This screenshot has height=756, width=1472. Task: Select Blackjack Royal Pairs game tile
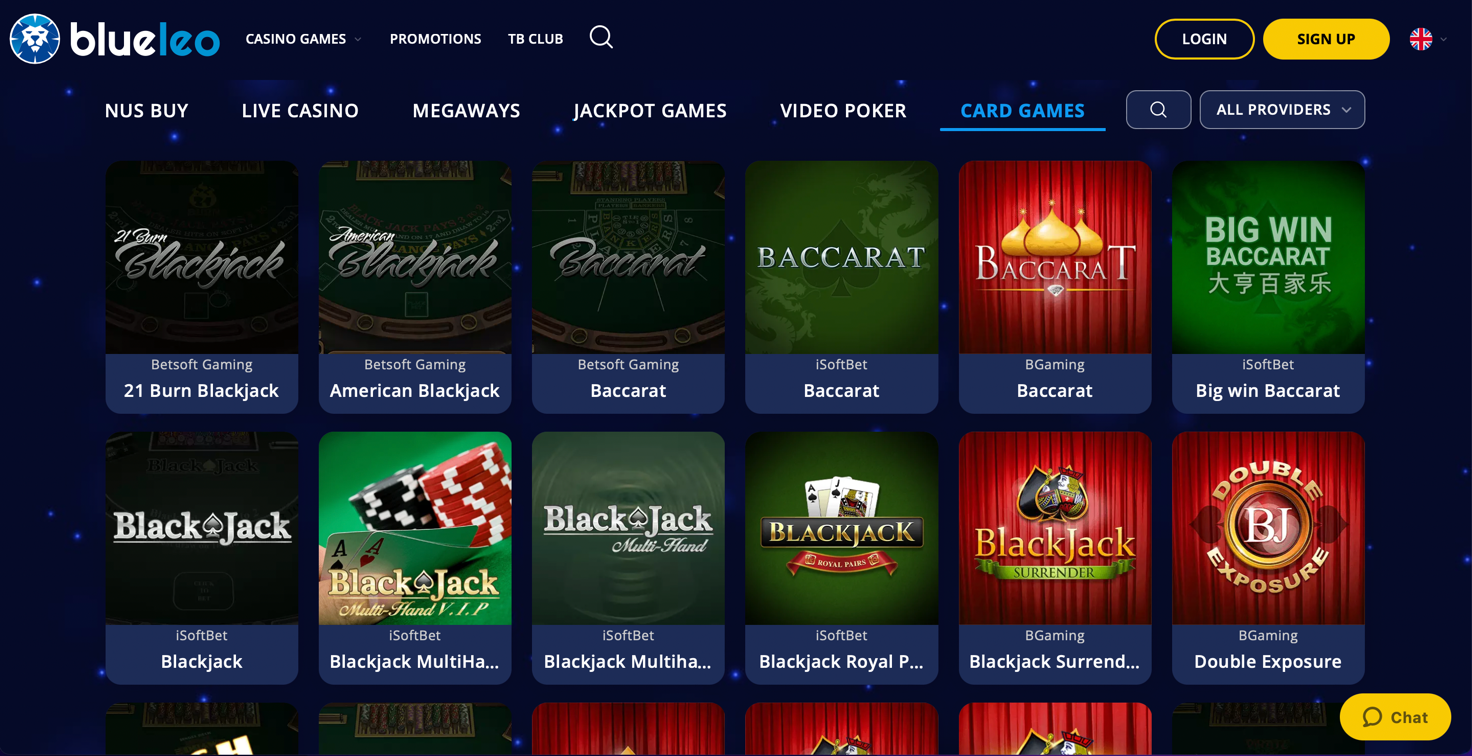coord(842,529)
